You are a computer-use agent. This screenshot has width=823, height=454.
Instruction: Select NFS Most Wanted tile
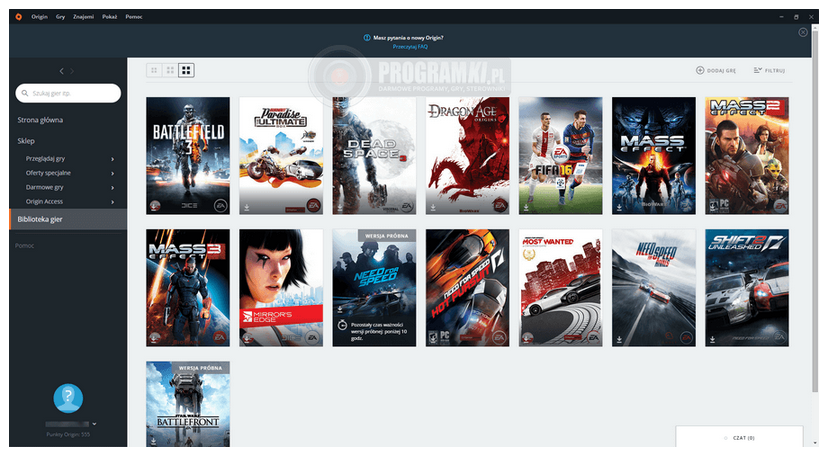(561, 288)
